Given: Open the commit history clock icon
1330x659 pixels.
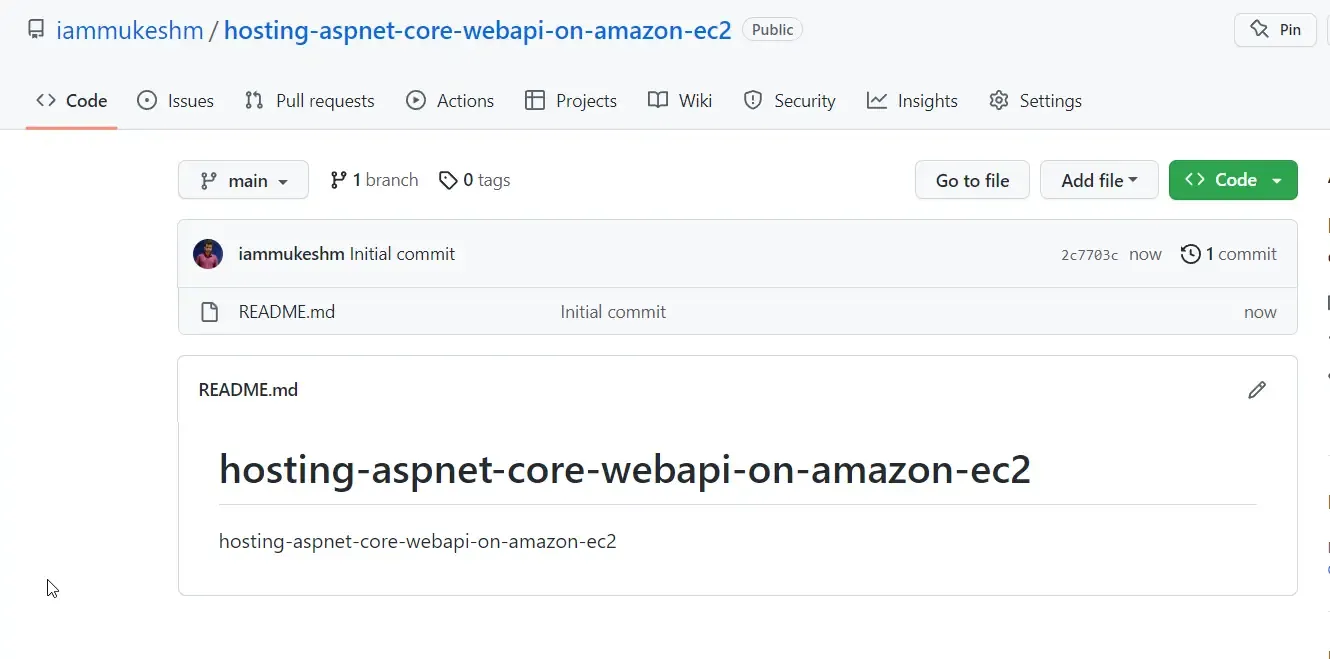Looking at the screenshot, I should coord(1190,254).
